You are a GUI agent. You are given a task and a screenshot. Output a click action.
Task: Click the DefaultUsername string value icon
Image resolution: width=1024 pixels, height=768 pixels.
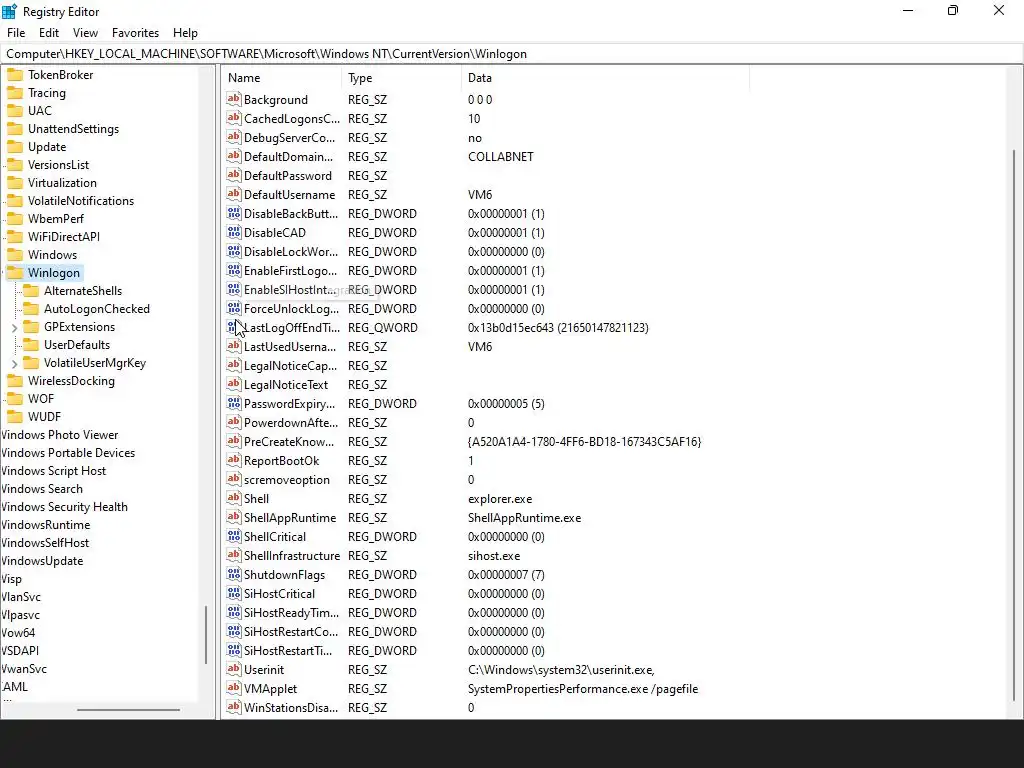pos(234,194)
